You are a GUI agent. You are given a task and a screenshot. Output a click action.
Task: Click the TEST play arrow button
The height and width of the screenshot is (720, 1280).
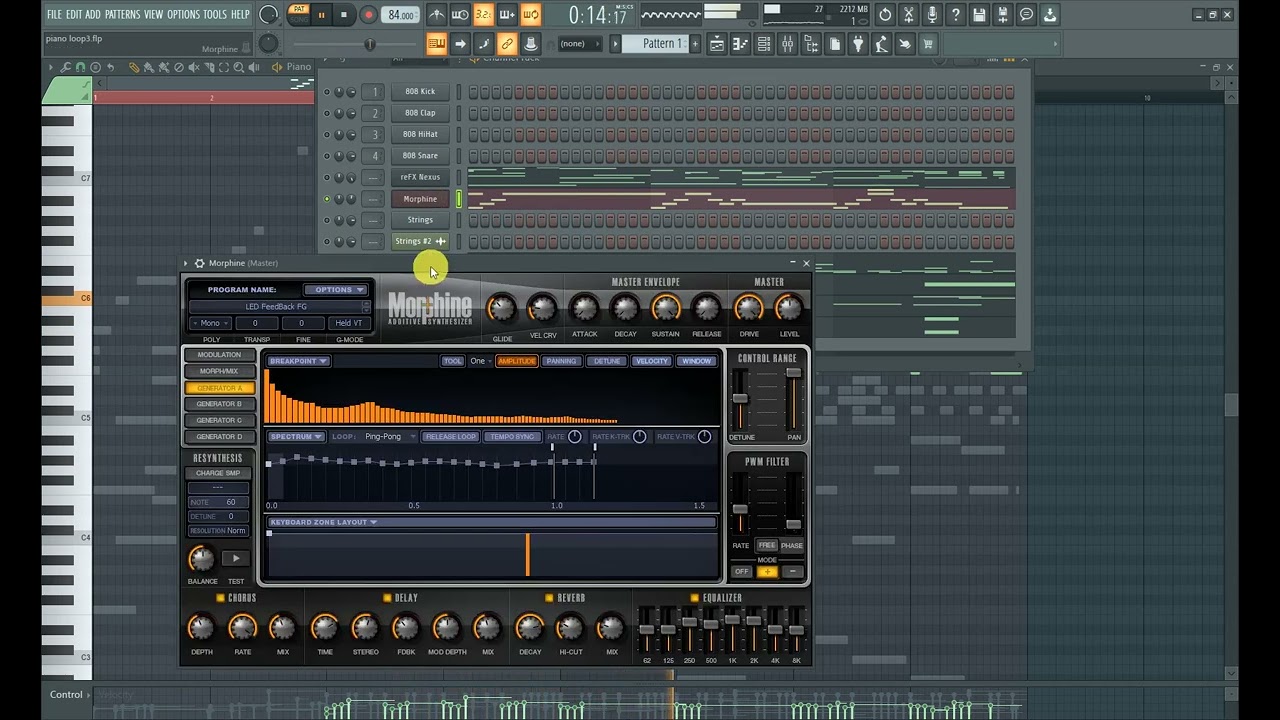pyautogui.click(x=235, y=559)
